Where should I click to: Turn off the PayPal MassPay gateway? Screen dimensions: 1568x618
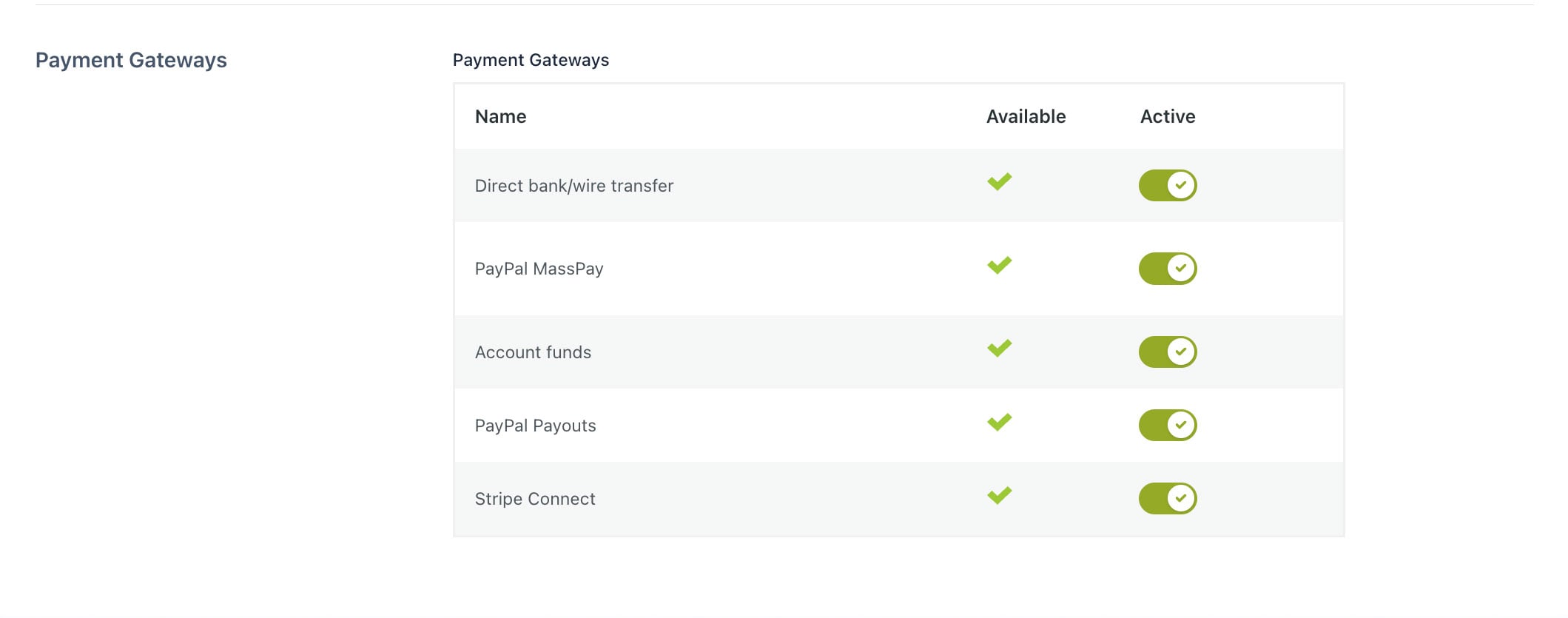tap(1167, 269)
